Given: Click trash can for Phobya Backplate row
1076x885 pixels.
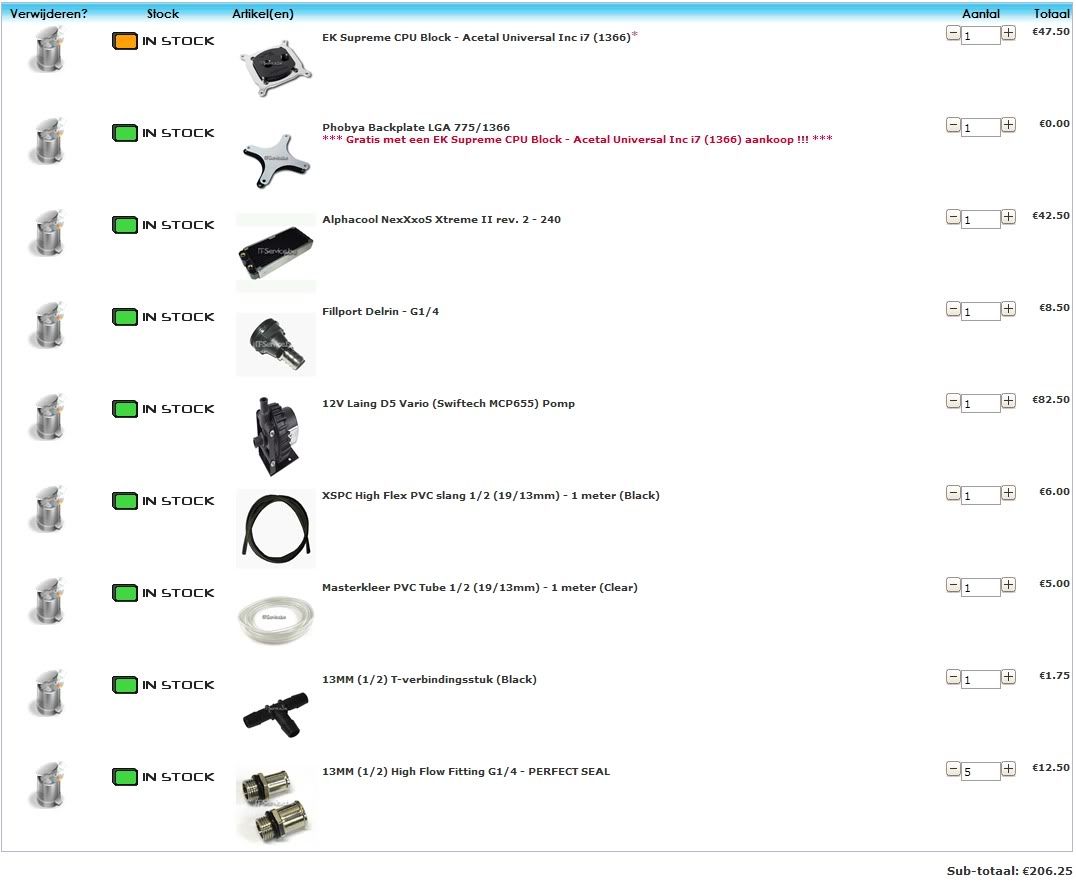Looking at the screenshot, I should click(x=47, y=141).
